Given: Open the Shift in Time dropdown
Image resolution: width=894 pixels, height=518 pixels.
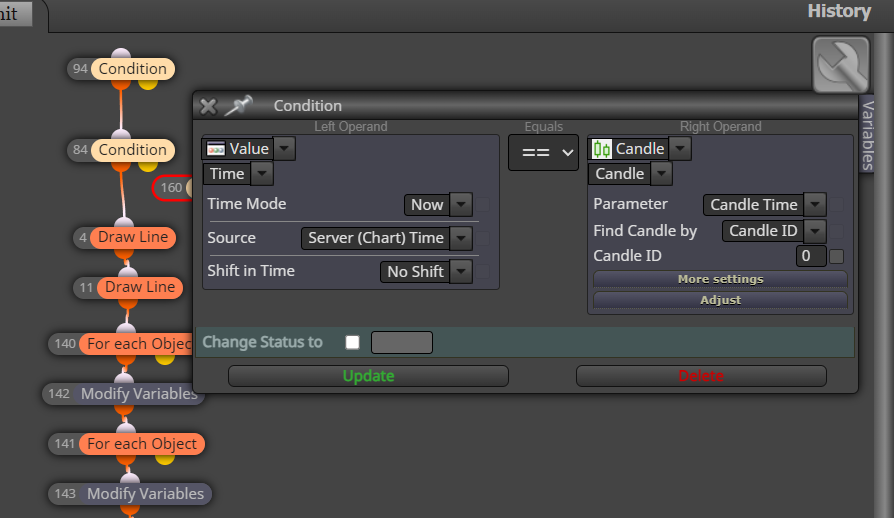Looking at the screenshot, I should tap(461, 271).
